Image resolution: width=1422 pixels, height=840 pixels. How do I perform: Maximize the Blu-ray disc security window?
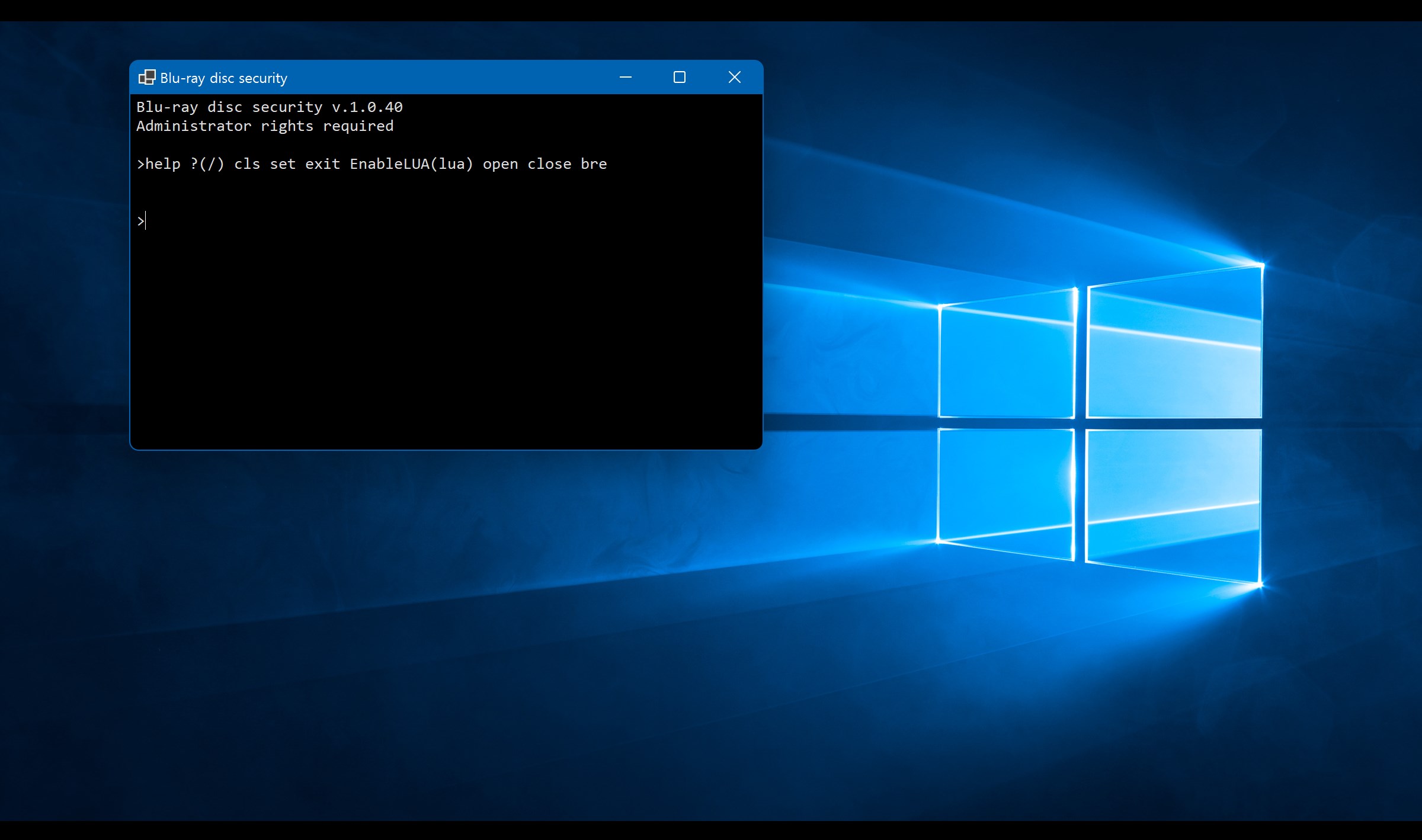[x=680, y=78]
